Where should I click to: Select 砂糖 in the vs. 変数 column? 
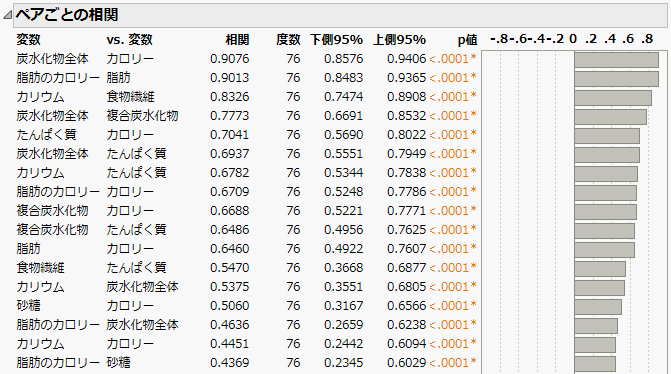[x=118, y=362]
